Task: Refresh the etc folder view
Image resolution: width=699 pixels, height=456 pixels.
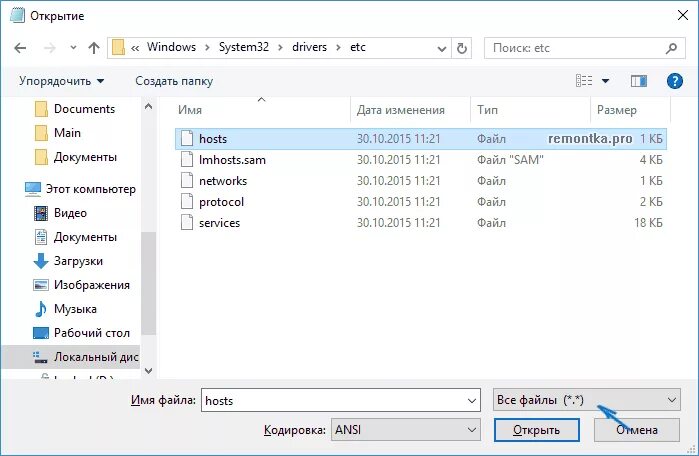Action: pos(462,48)
